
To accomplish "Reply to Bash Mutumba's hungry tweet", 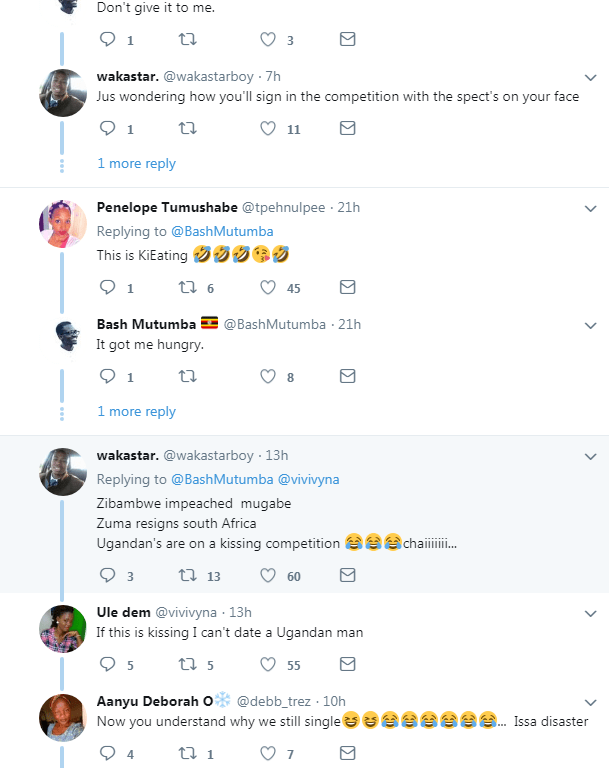I will [x=109, y=377].
